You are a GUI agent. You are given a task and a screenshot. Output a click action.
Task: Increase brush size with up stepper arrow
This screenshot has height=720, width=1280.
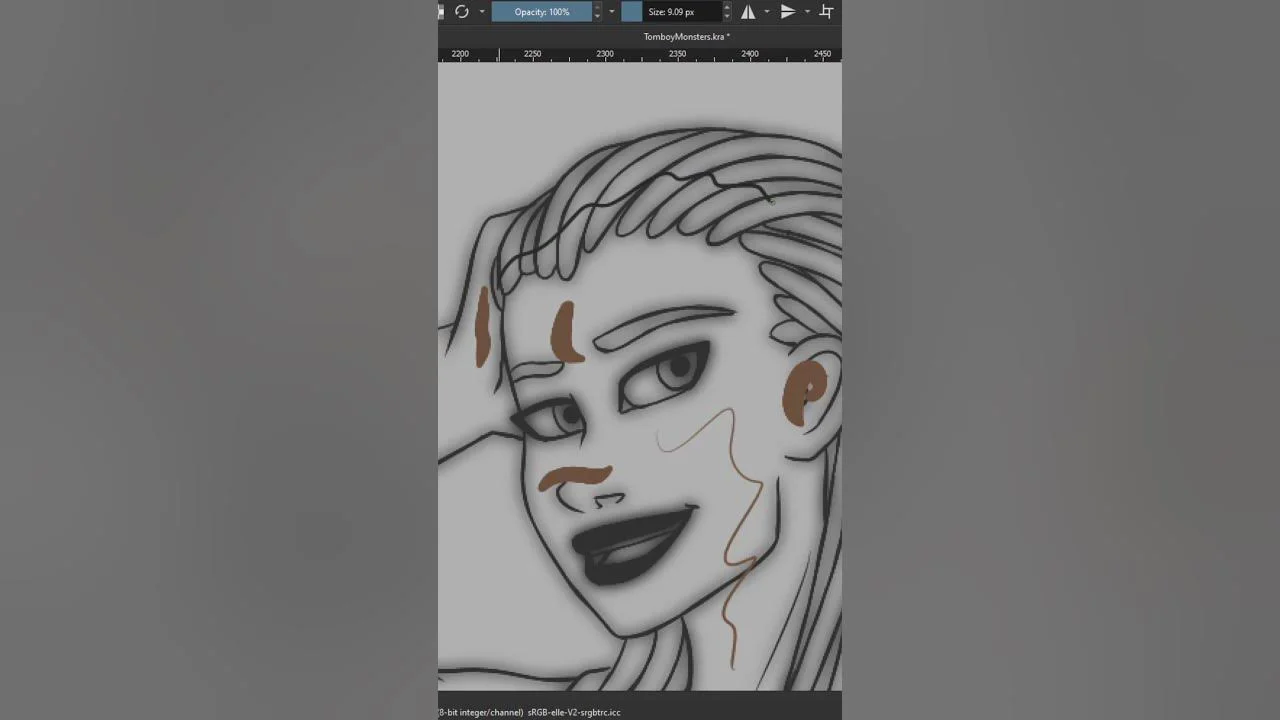pyautogui.click(x=727, y=8)
